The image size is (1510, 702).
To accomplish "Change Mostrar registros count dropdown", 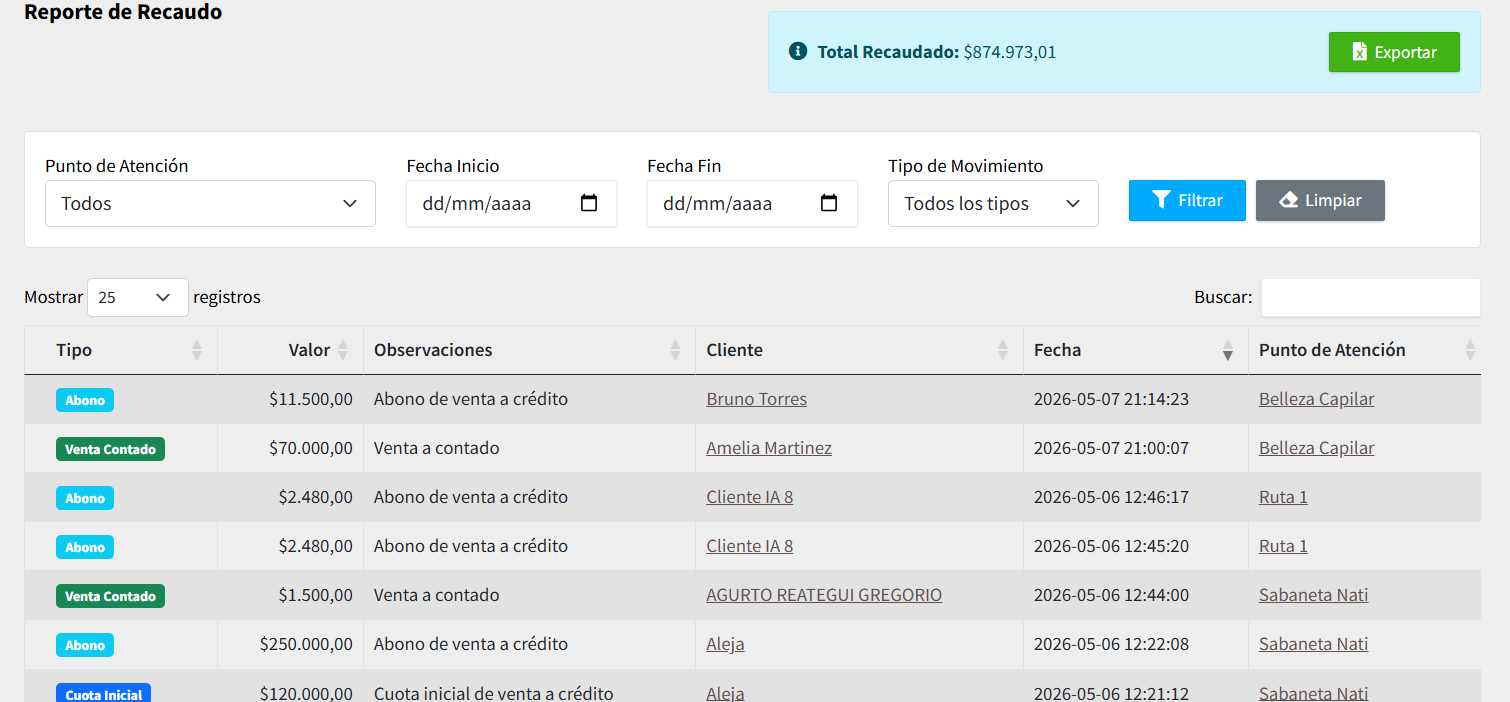I will click(138, 297).
